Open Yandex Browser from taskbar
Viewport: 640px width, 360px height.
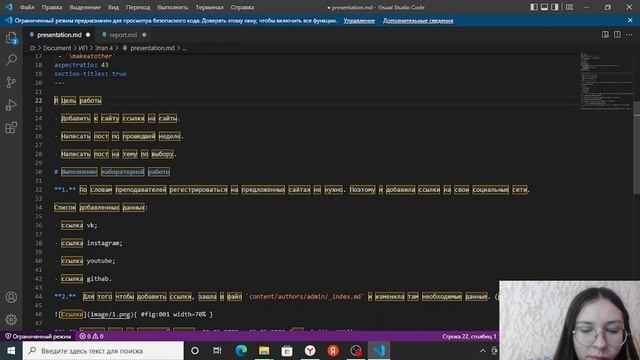310,351
